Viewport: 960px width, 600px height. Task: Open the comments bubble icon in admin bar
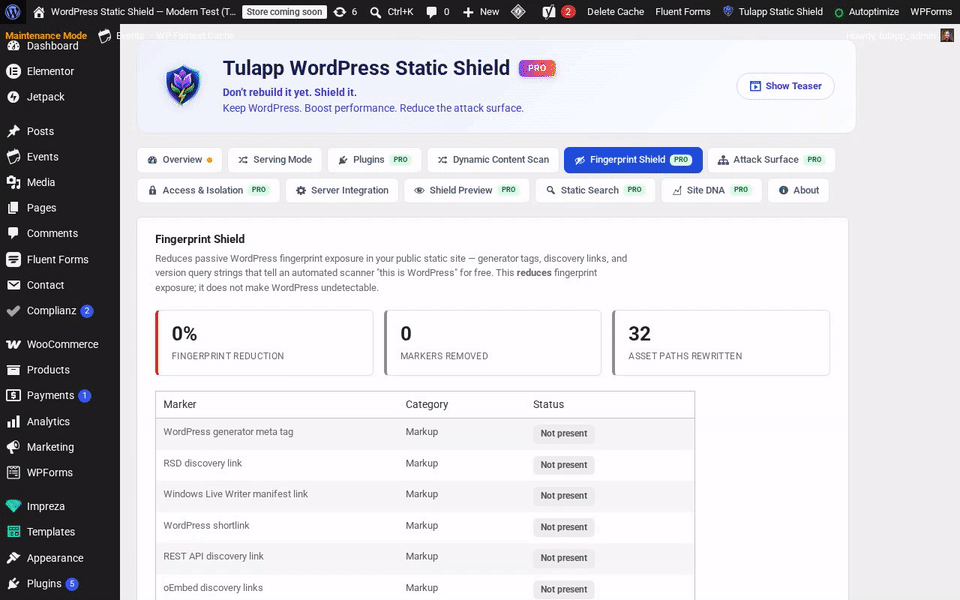(432, 12)
